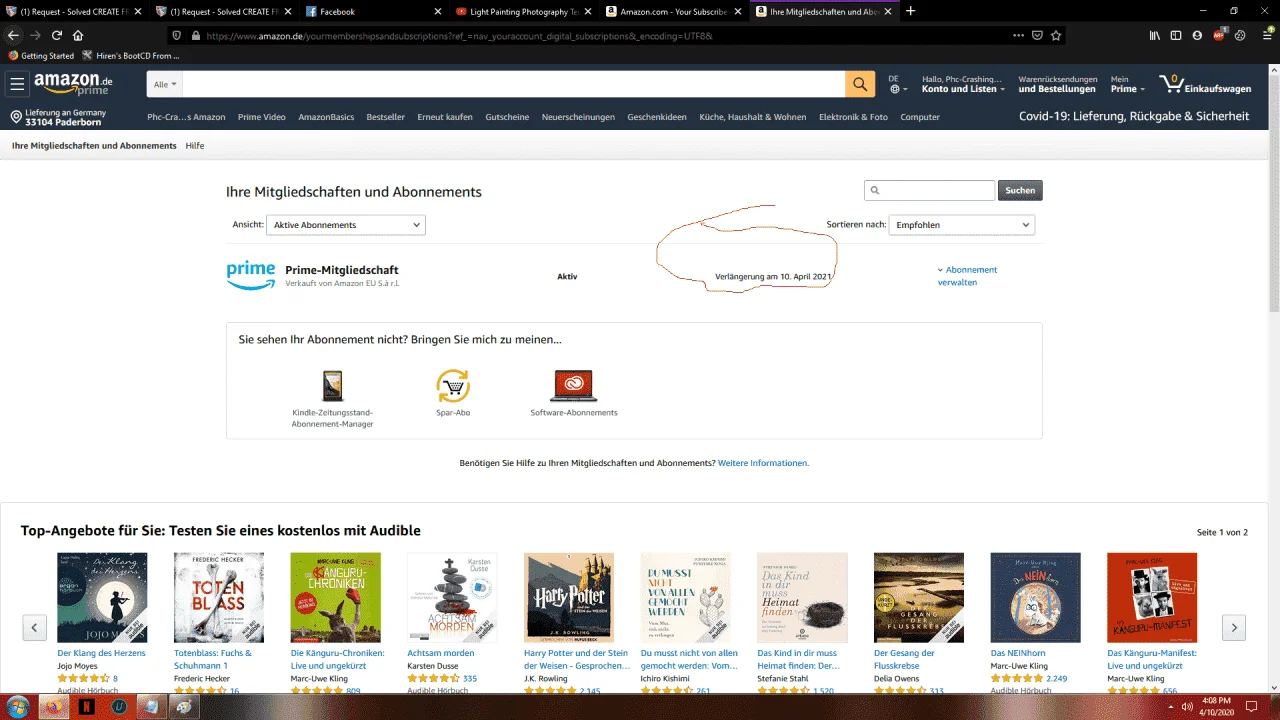Open Gutscheine in navigation bar
The height and width of the screenshot is (720, 1280).
pos(507,117)
